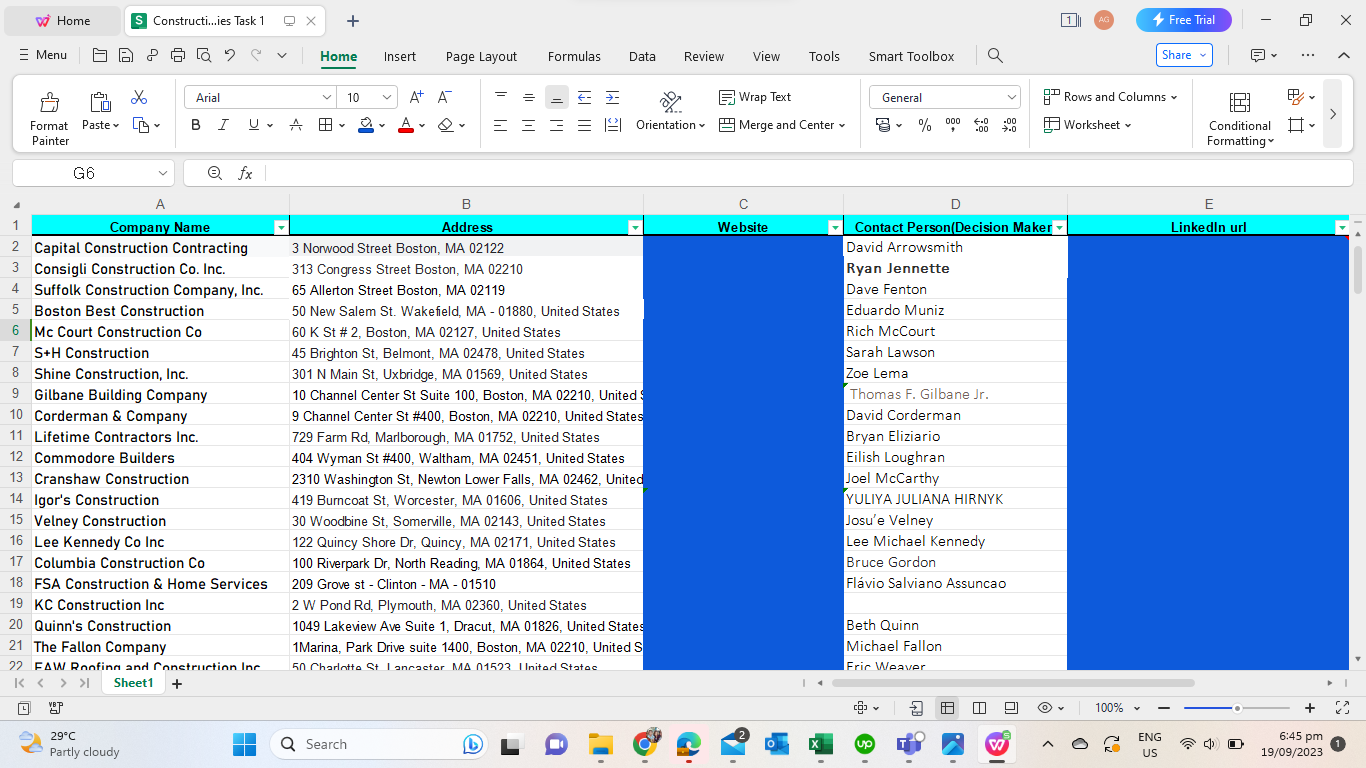Open Company Name filter dropdown
The image size is (1366, 768).
(x=281, y=228)
